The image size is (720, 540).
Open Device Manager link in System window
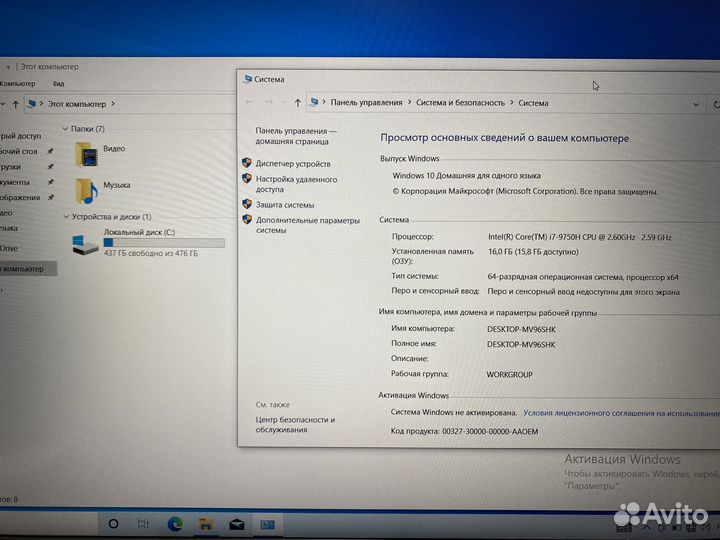click(293, 164)
